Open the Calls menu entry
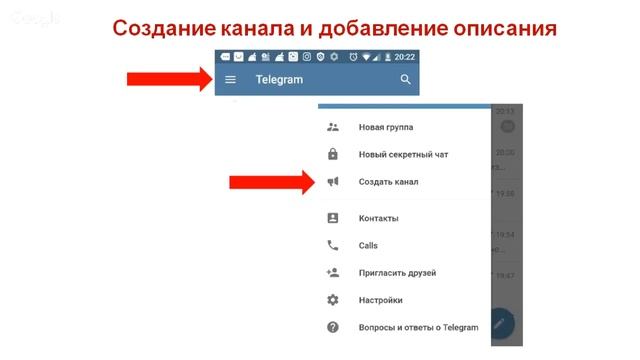 [x=368, y=246]
